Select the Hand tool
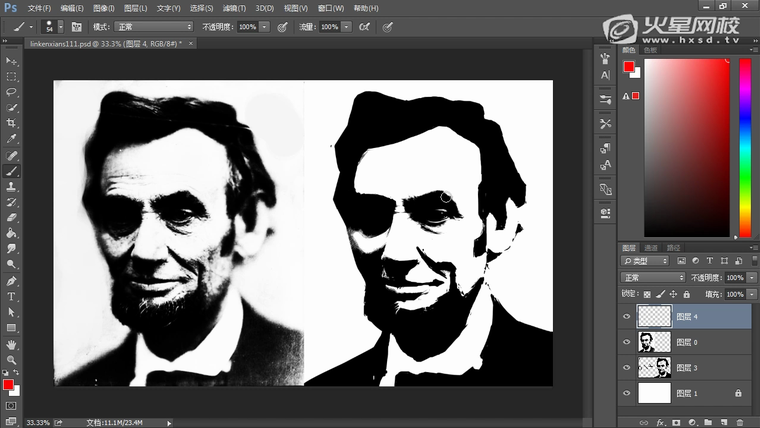 coord(12,344)
